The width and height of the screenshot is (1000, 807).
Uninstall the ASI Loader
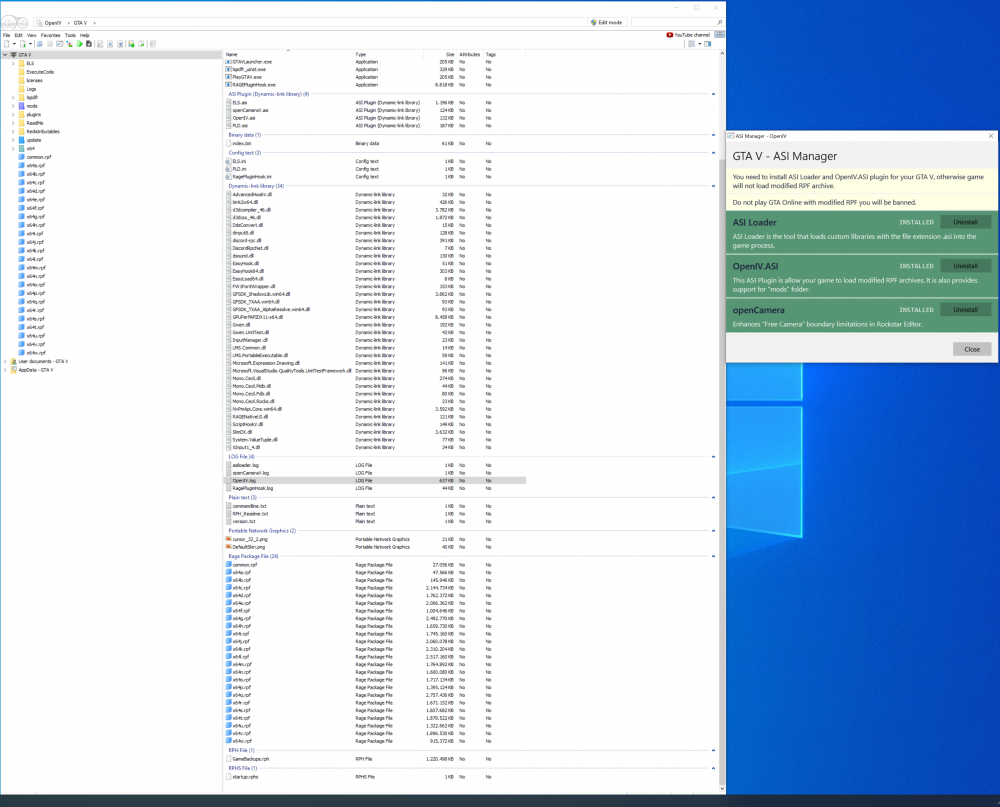click(965, 222)
